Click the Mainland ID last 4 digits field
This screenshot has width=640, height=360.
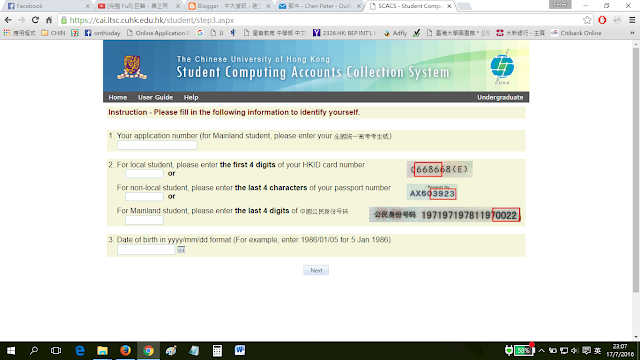tap(144, 220)
